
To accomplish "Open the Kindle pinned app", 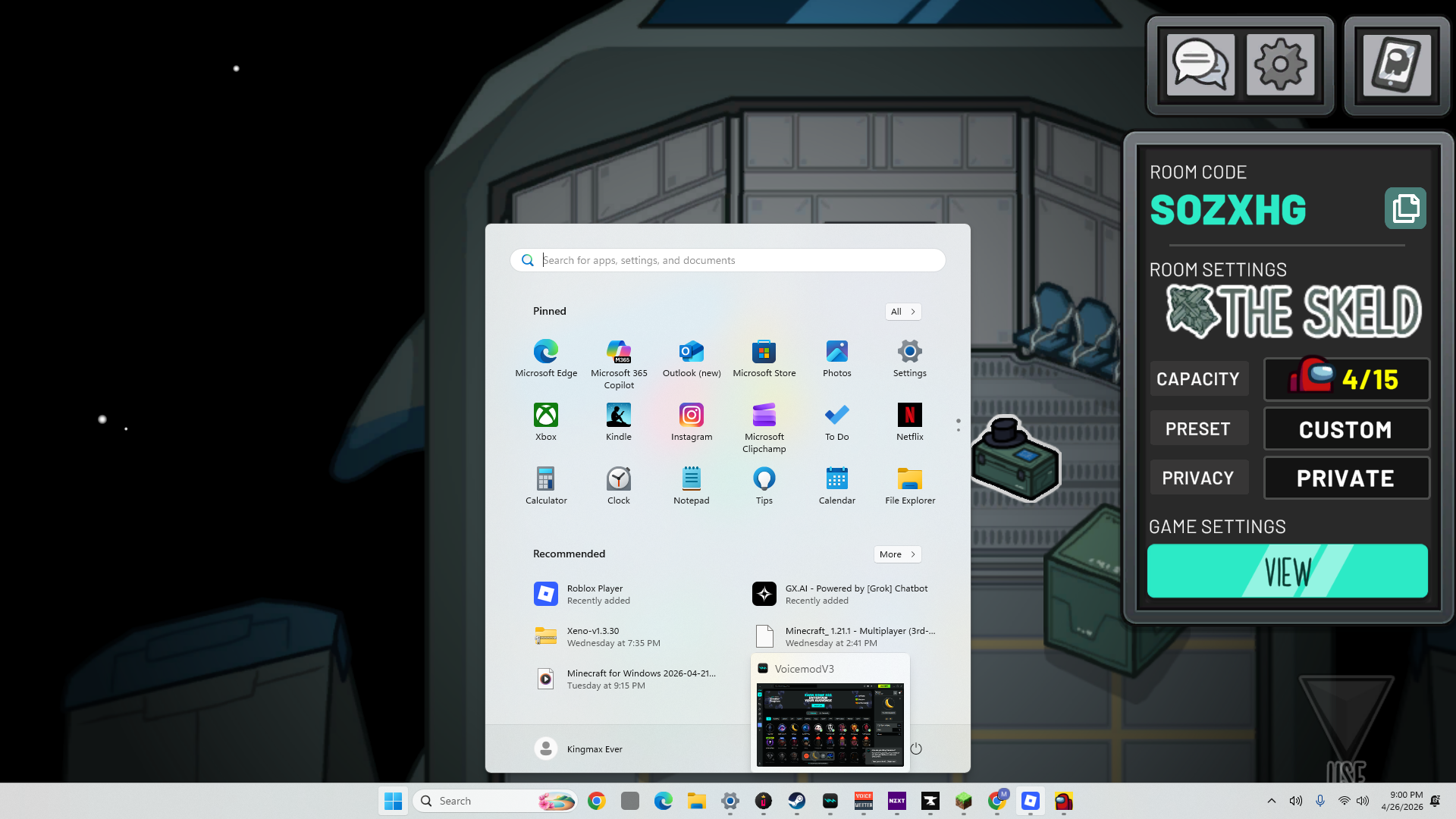I will coord(619,422).
